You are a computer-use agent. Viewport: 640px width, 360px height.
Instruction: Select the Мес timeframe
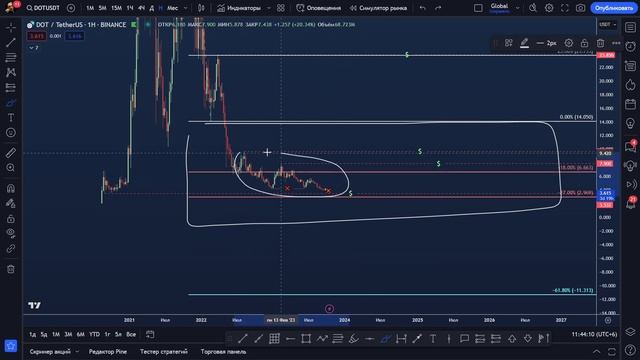coord(172,8)
